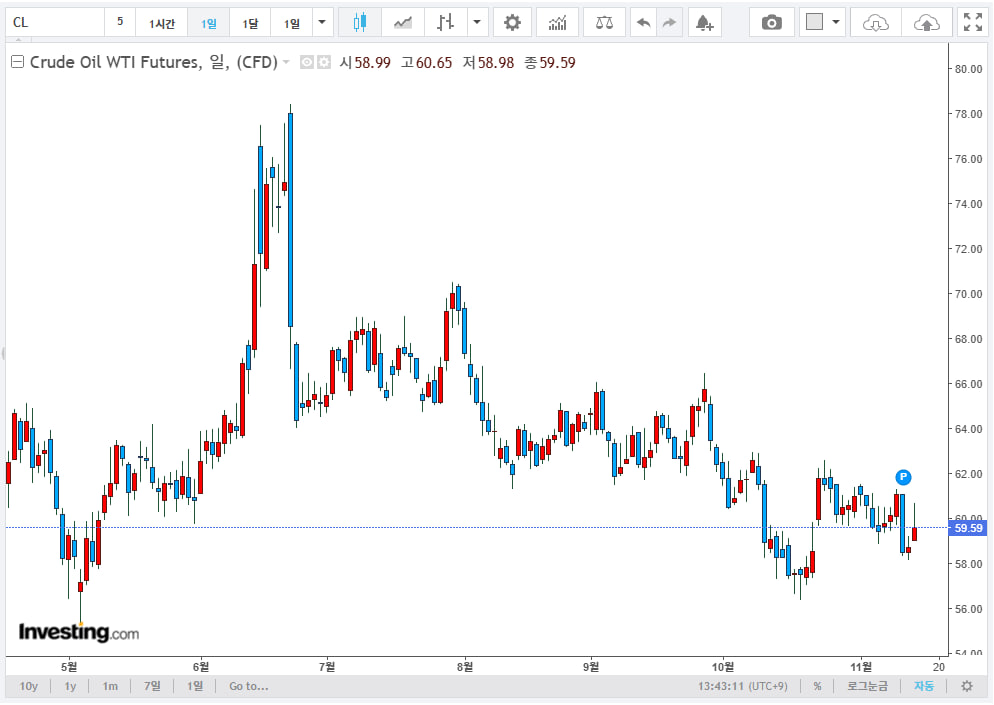This screenshot has width=994, height=705.
Task: Open the dropdown arrow beside the bar style icon
Action: click(x=477, y=22)
